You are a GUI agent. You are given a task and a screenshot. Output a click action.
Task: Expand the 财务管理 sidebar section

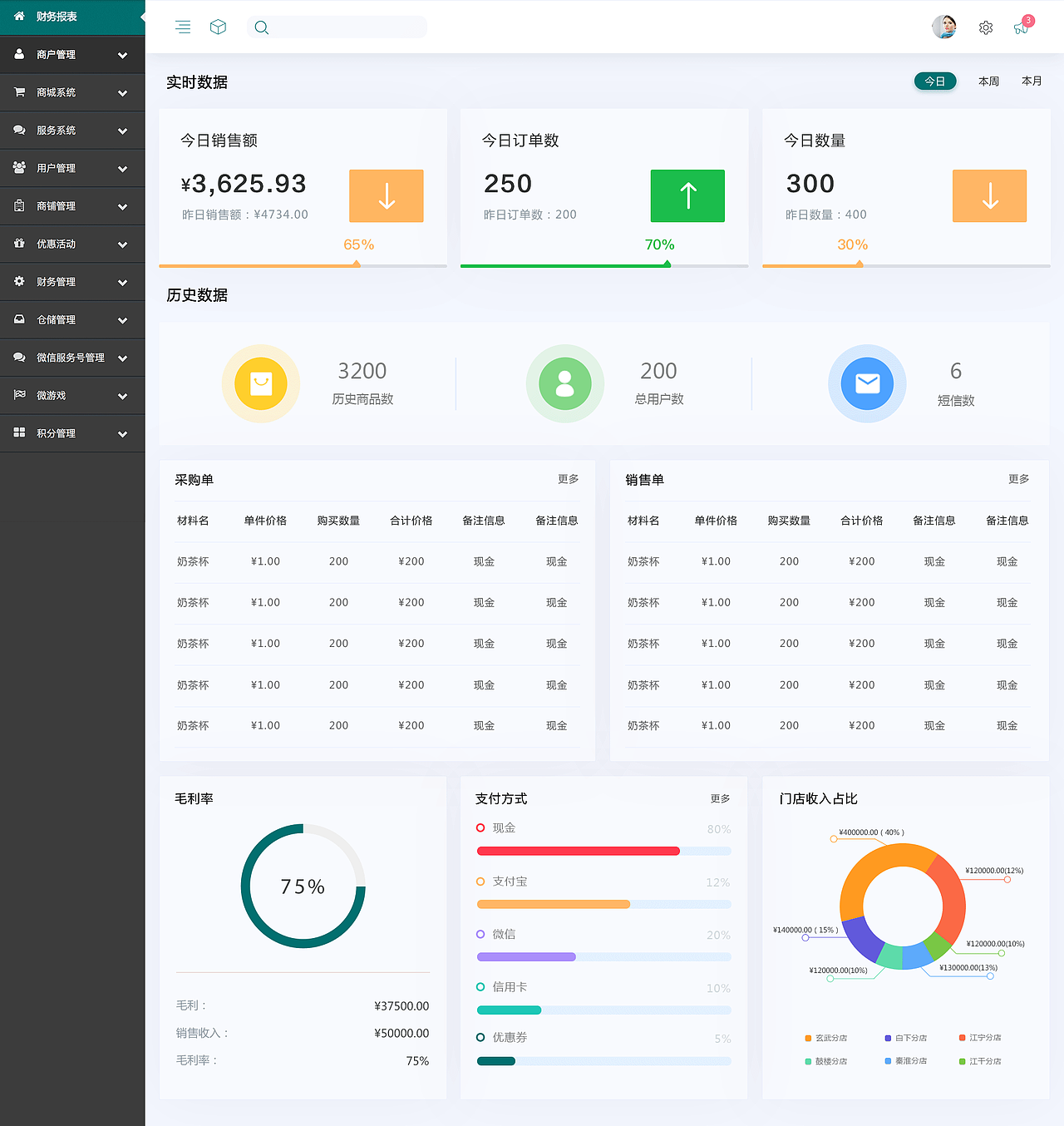tap(122, 281)
